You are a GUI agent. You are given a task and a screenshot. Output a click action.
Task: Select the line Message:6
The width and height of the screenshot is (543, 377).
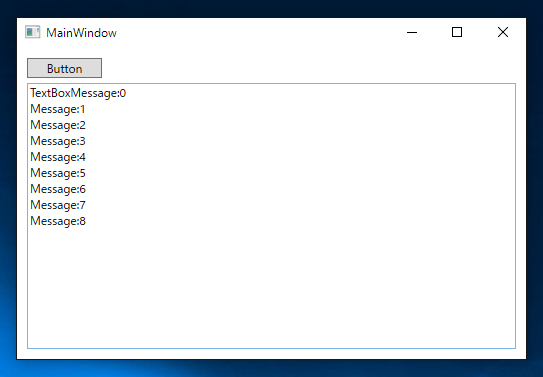58,189
